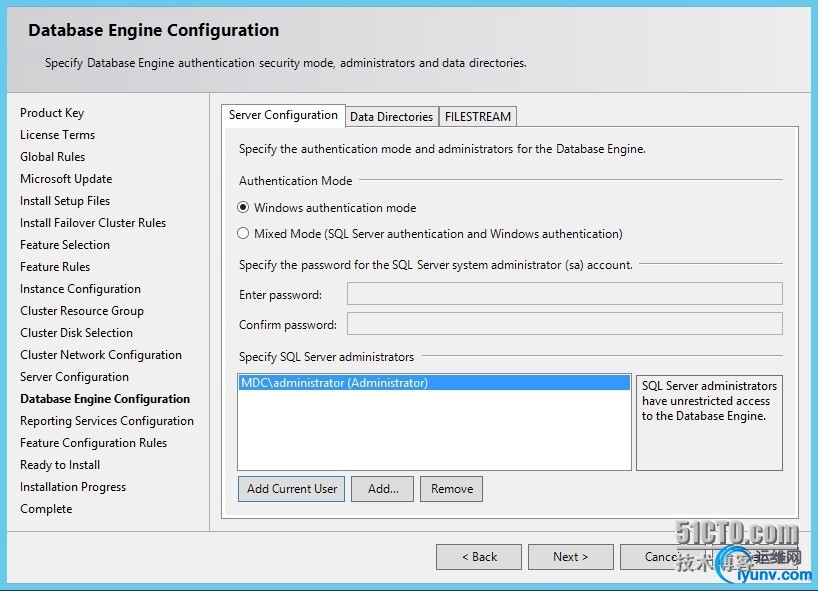Switch to the Server Configuration tab
The image size is (818, 591).
click(283, 115)
